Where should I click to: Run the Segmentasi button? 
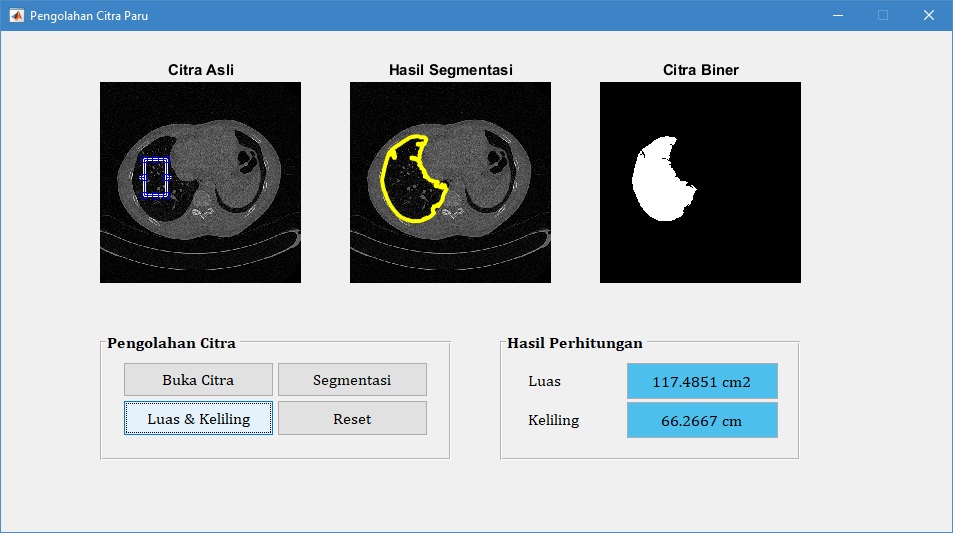coord(352,380)
